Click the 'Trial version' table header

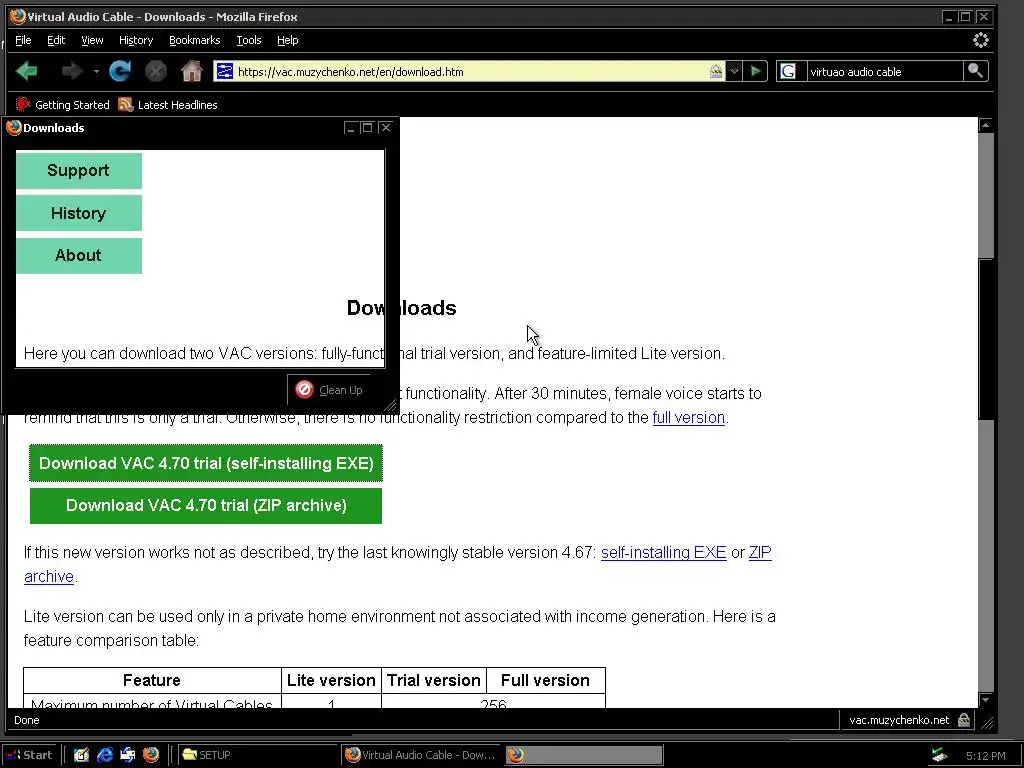pos(434,680)
